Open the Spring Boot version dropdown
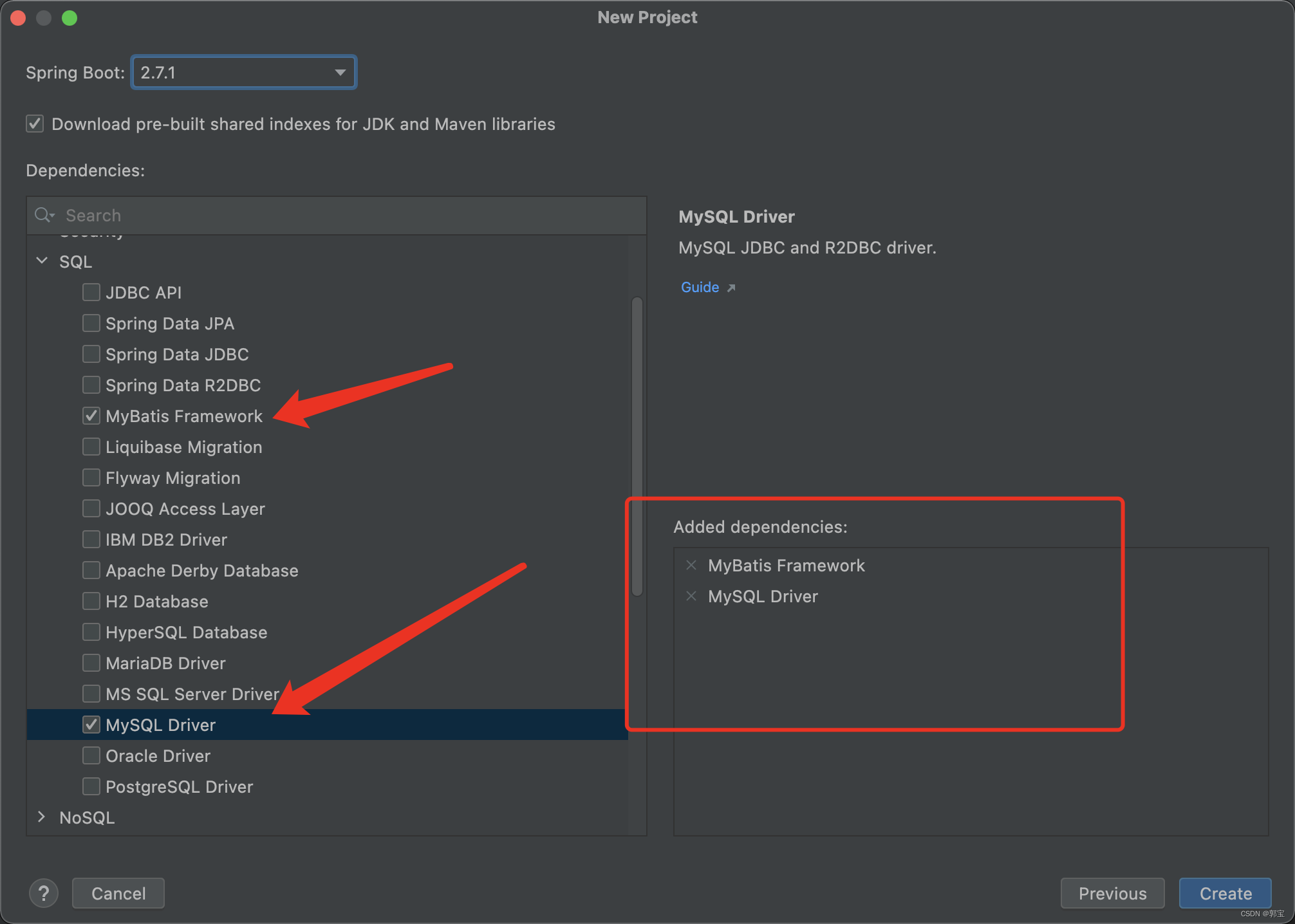Image resolution: width=1295 pixels, height=924 pixels. (x=340, y=72)
